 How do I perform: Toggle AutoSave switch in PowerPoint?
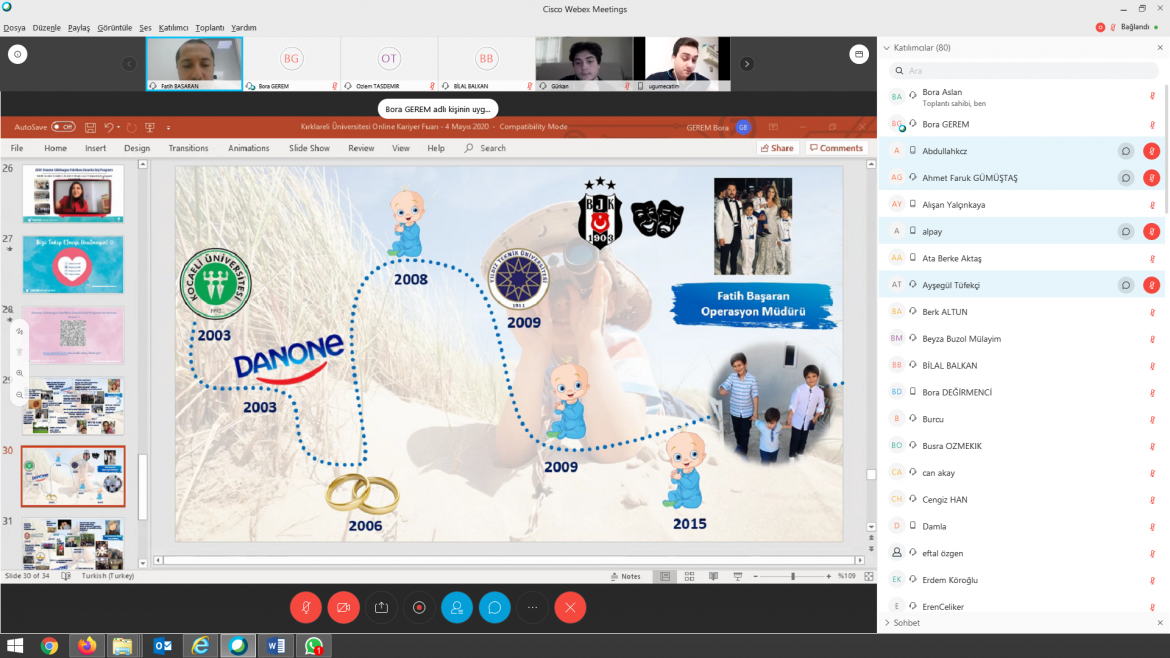pyautogui.click(x=63, y=127)
